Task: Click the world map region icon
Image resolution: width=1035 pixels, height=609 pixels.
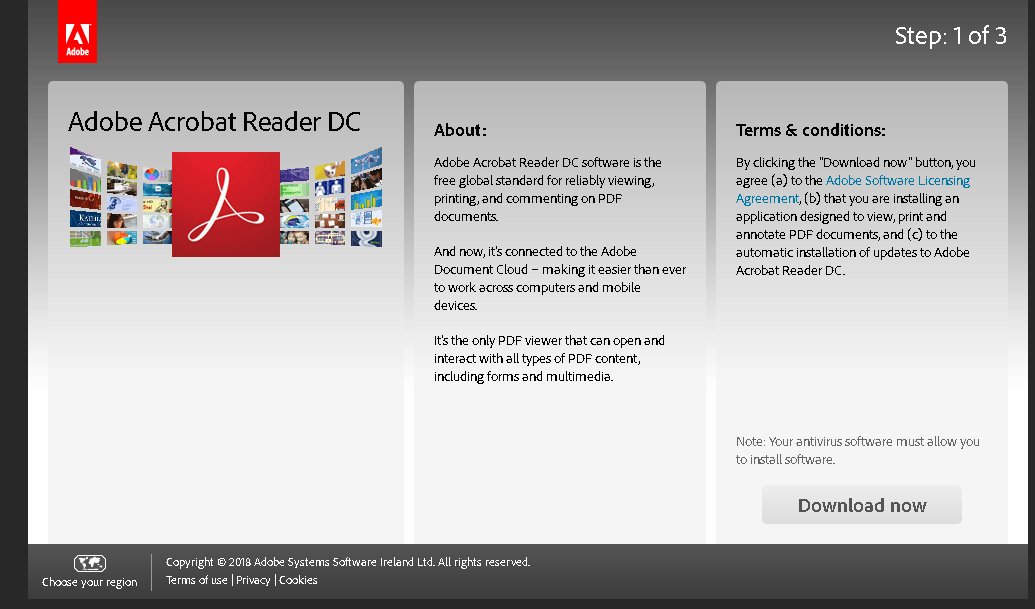Action: (x=90, y=563)
